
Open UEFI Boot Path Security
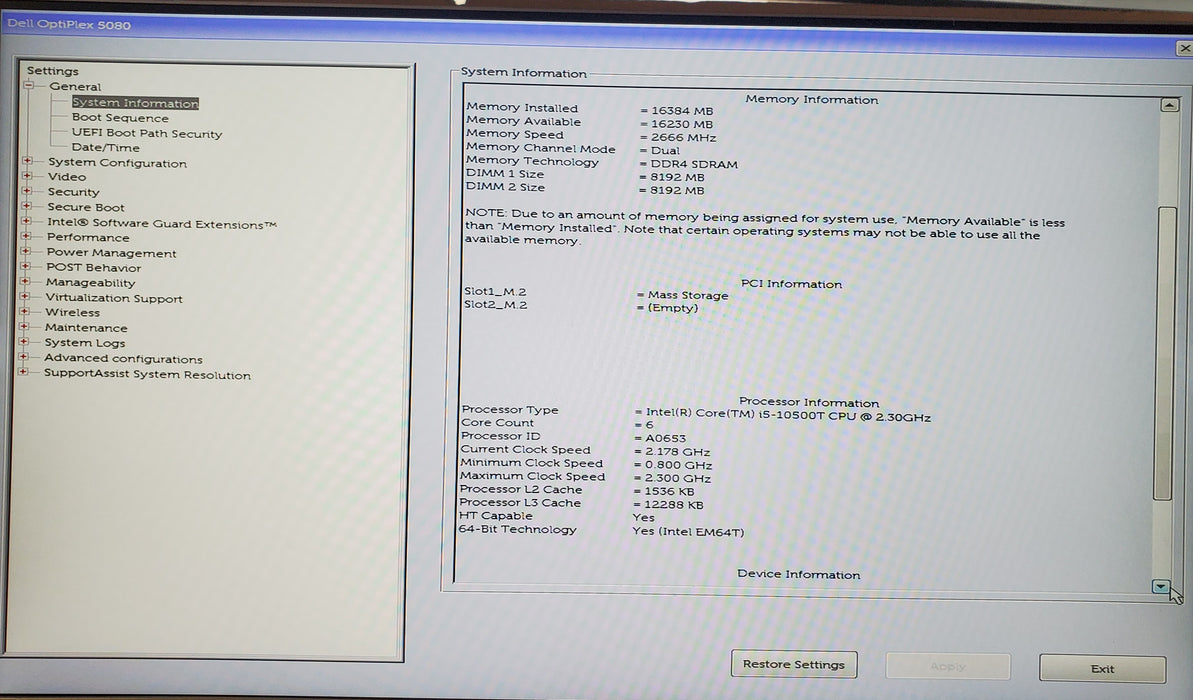pos(147,133)
